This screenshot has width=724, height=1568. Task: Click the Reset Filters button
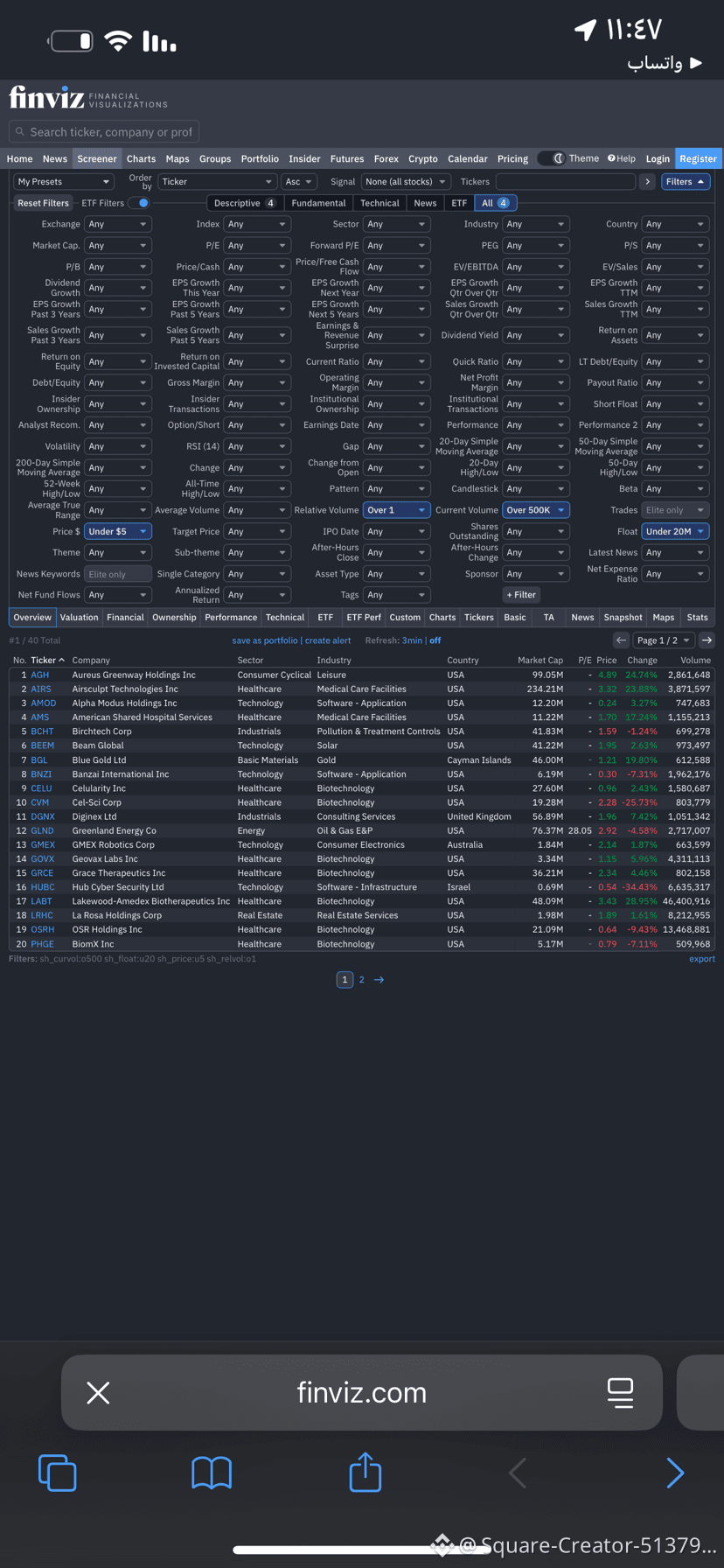coord(43,203)
